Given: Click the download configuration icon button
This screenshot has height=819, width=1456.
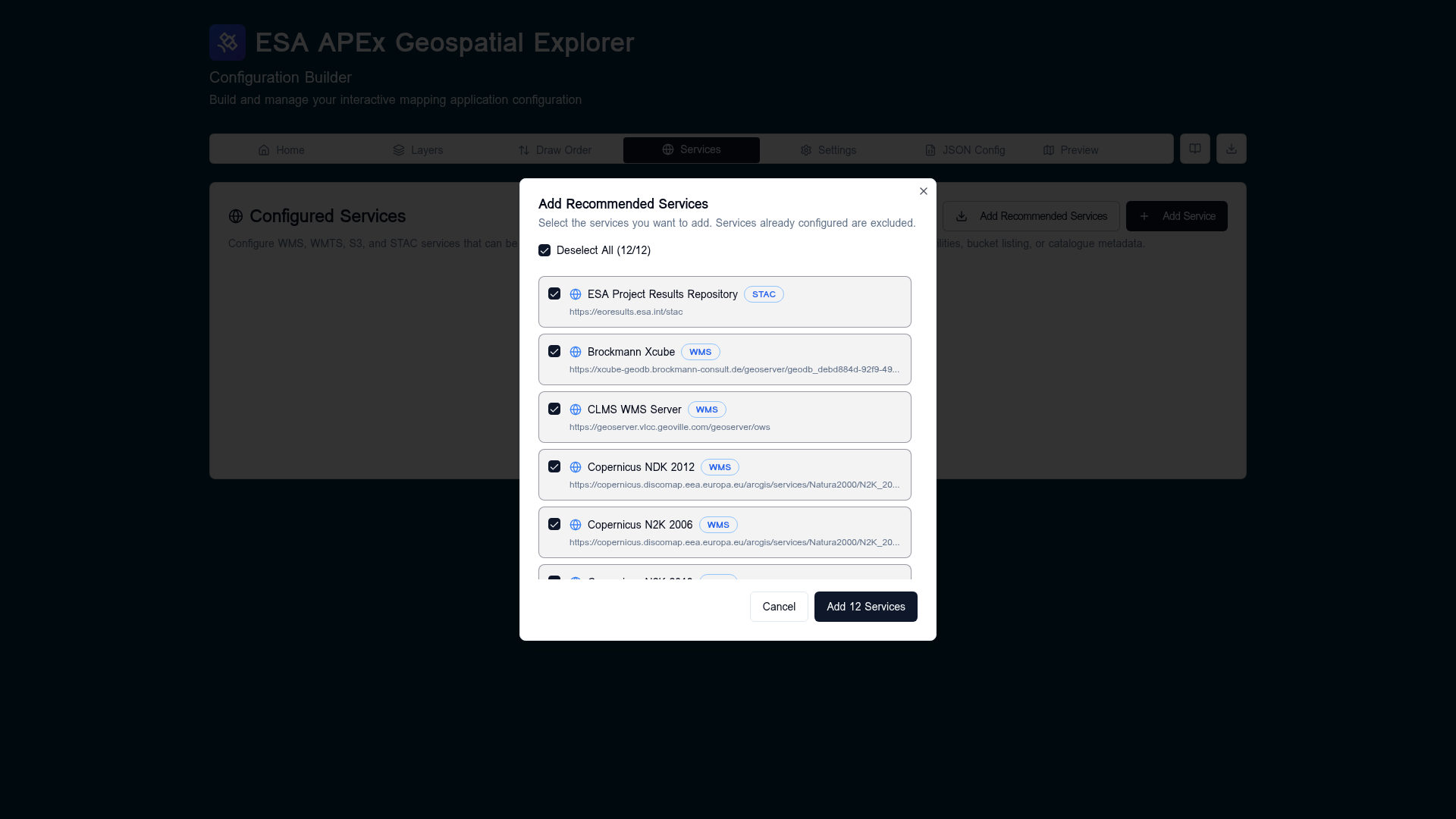Looking at the screenshot, I should 1232,149.
